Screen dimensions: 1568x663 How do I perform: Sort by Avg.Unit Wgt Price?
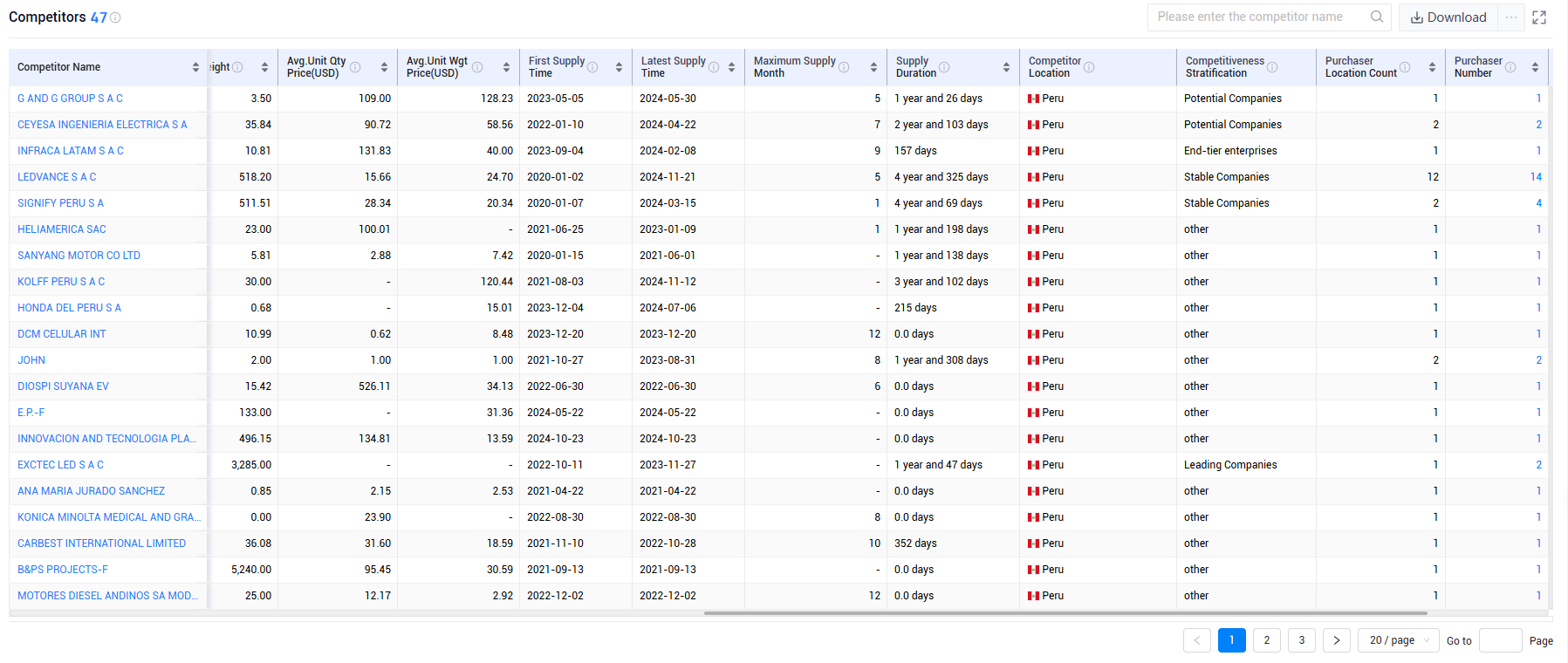tap(506, 67)
